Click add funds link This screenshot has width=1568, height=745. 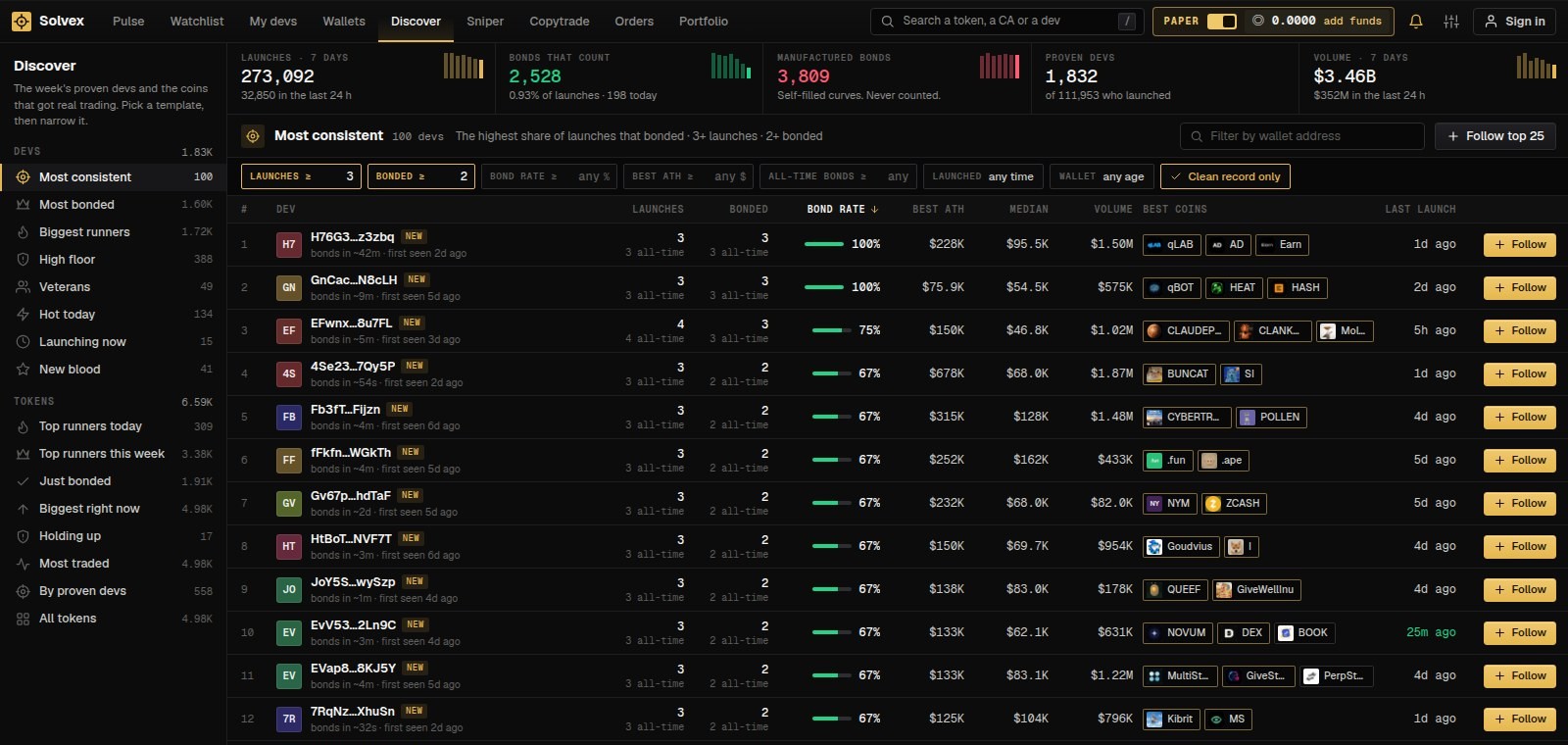[1352, 21]
